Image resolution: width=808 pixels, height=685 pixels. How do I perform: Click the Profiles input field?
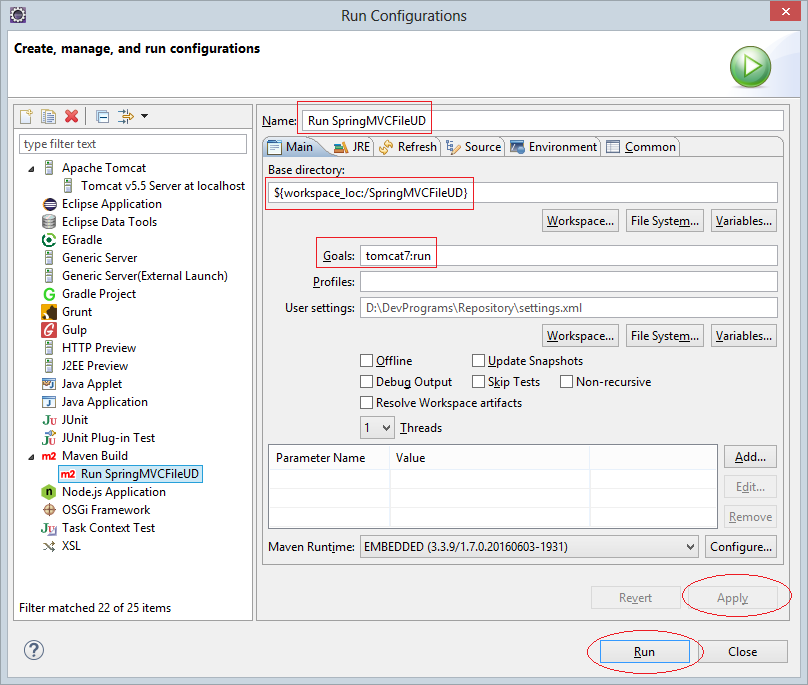click(x=569, y=281)
